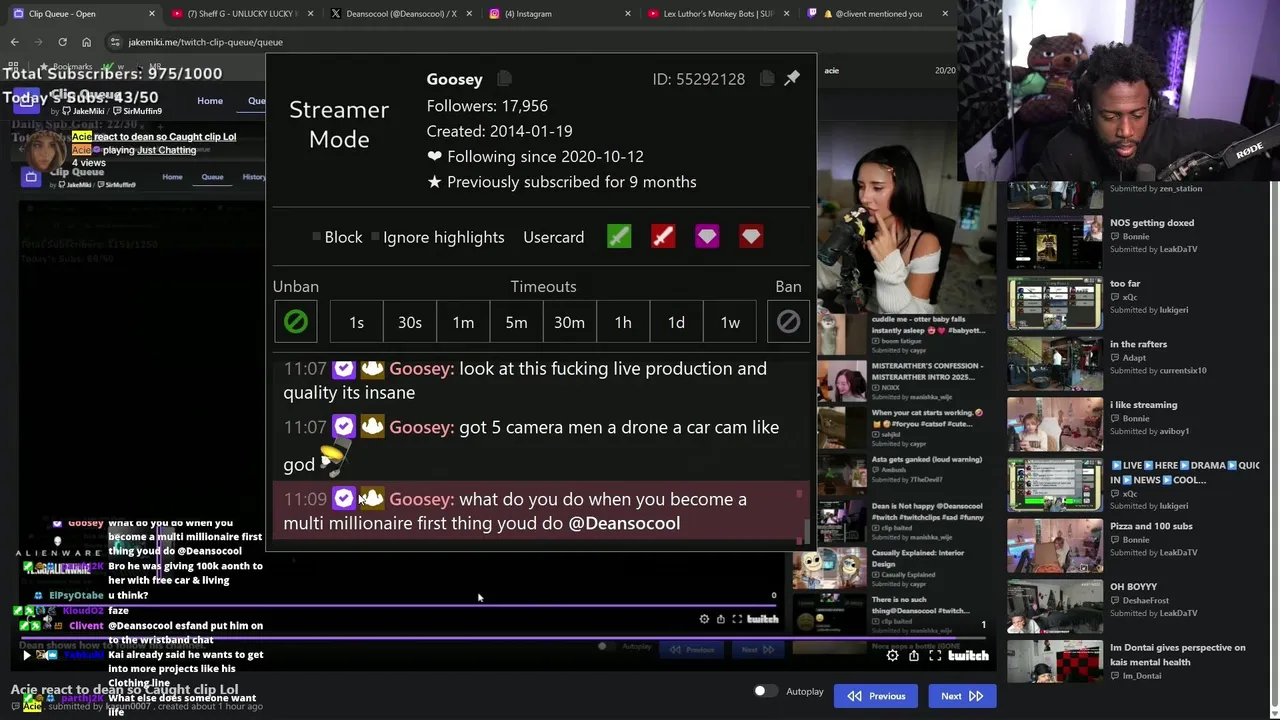Select 'NOS getting doxed' clip thumbnail
This screenshot has width=1280, height=720.
pos(1054,241)
